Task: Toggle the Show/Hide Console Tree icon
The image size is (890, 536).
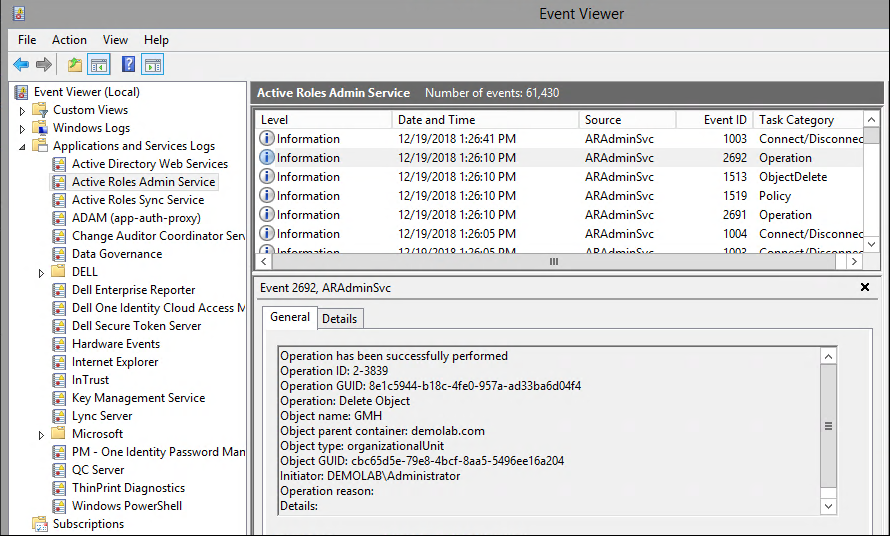Action: click(x=99, y=65)
